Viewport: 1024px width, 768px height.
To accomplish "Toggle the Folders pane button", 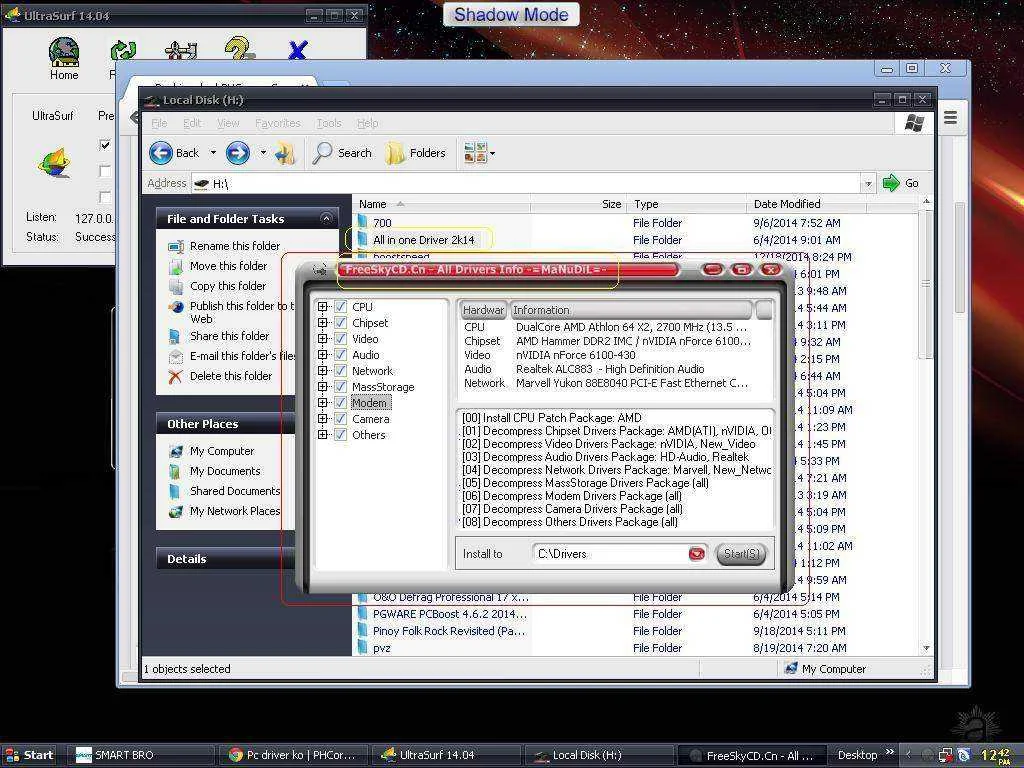I will point(415,153).
